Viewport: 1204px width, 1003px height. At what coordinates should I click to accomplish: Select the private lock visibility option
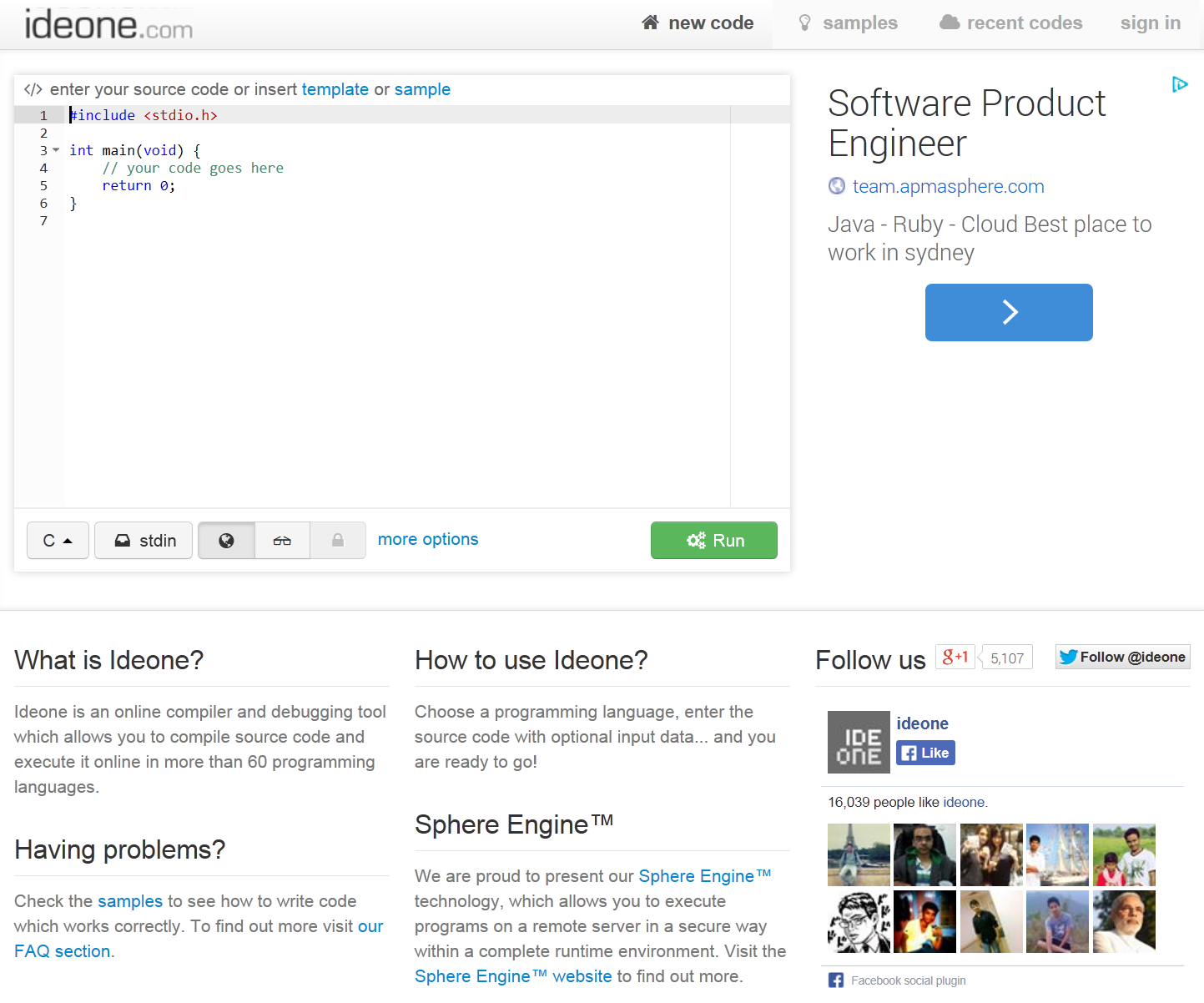pyautogui.click(x=338, y=541)
